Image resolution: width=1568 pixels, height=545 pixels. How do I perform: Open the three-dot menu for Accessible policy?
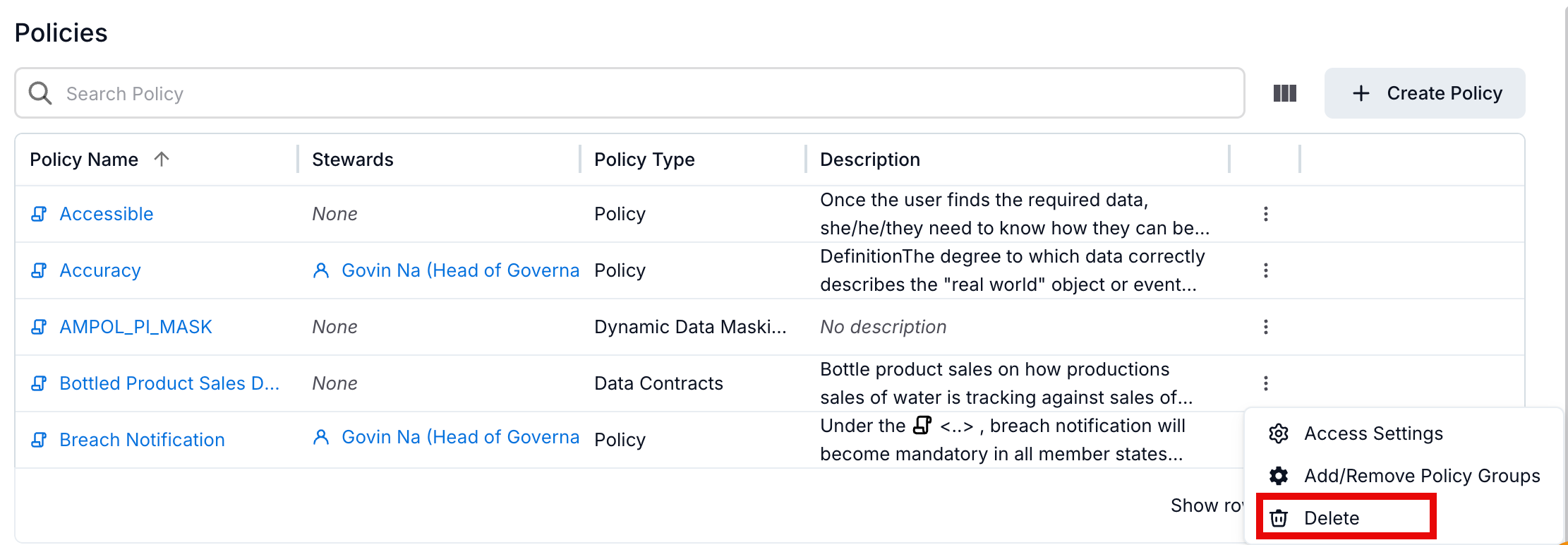pyautogui.click(x=1265, y=214)
